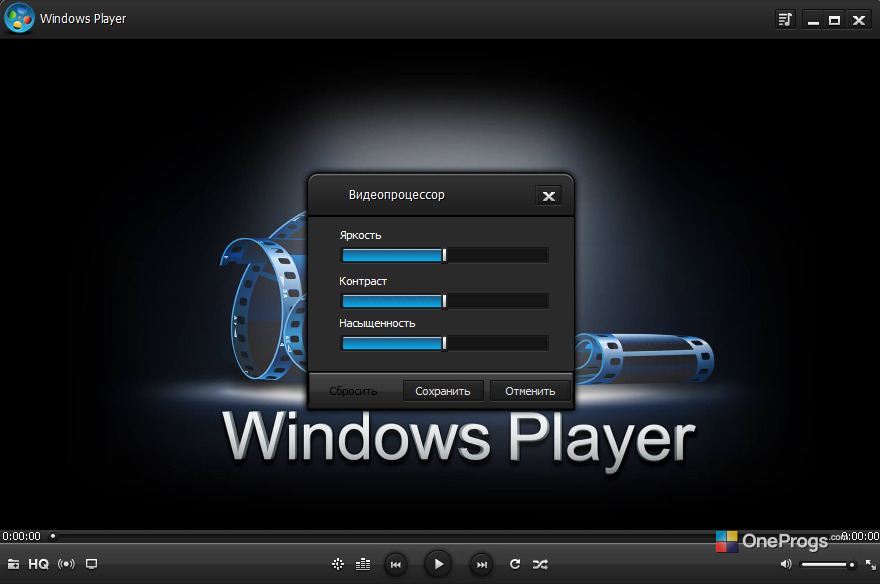880x584 pixels.
Task: Click the elapsed time 0:00:00 on left
Action: [x=21, y=536]
